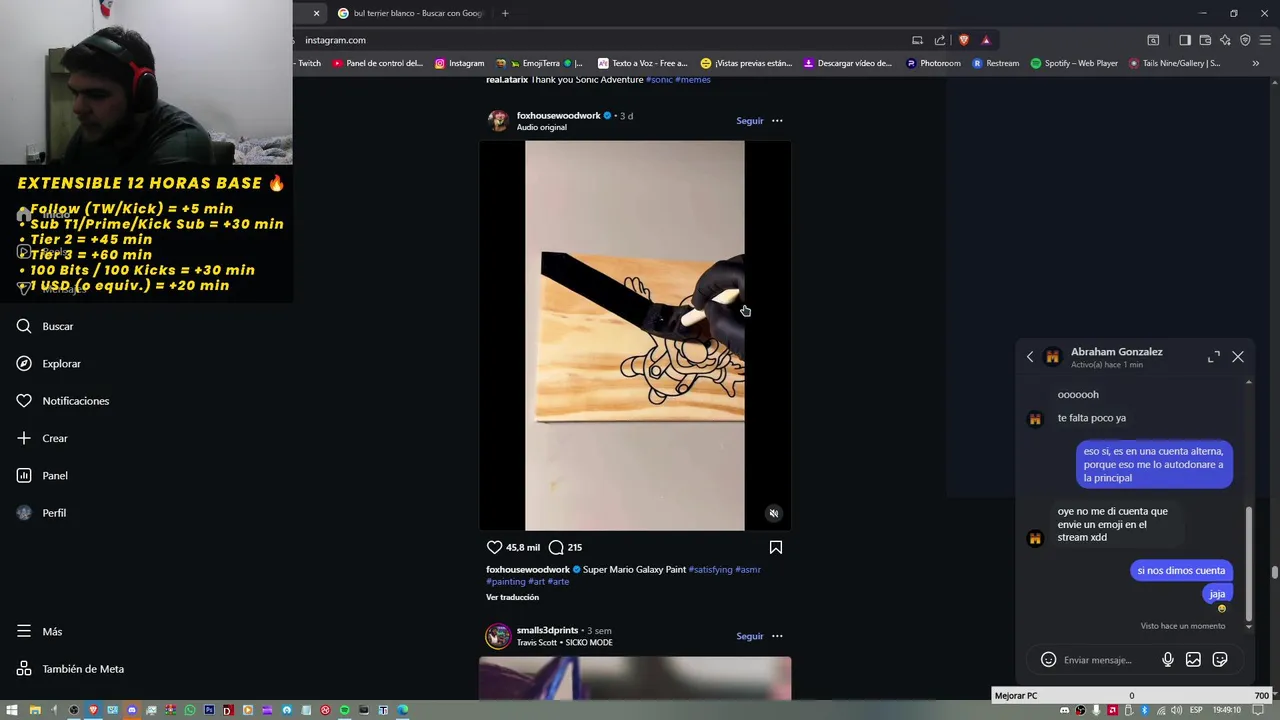The width and height of the screenshot is (1280, 720).
Task: Click the Instagram page scrollbar
Action: coord(1274,572)
